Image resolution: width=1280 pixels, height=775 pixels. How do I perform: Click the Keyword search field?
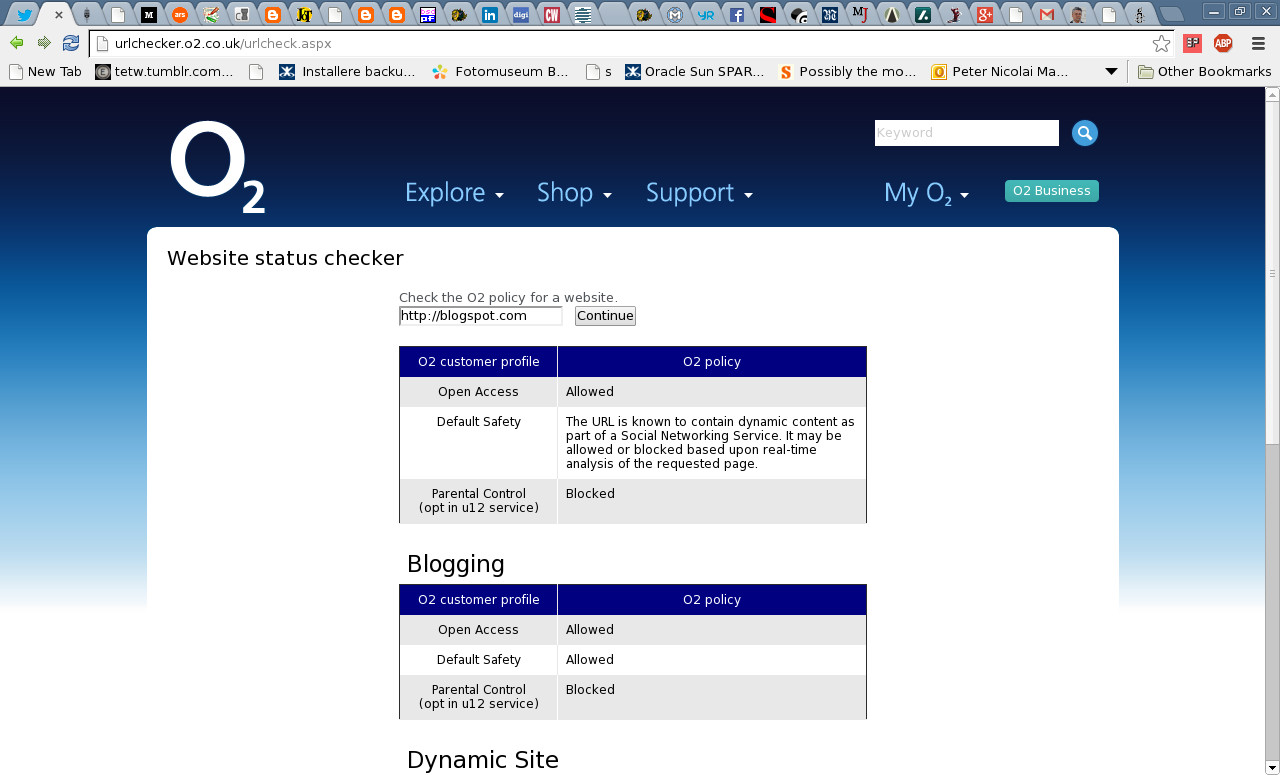(967, 133)
